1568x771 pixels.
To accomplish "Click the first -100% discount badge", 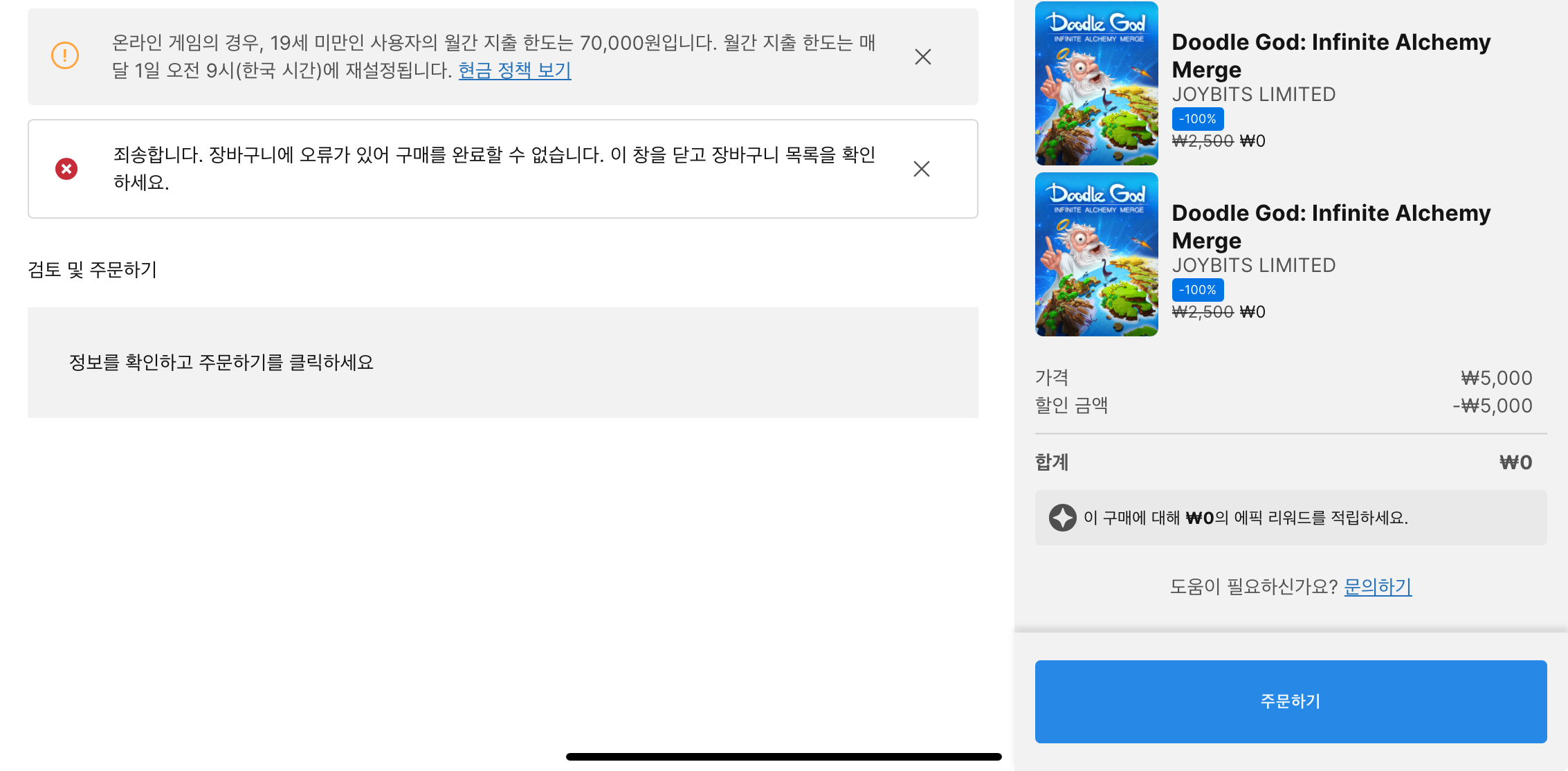I will (1198, 119).
